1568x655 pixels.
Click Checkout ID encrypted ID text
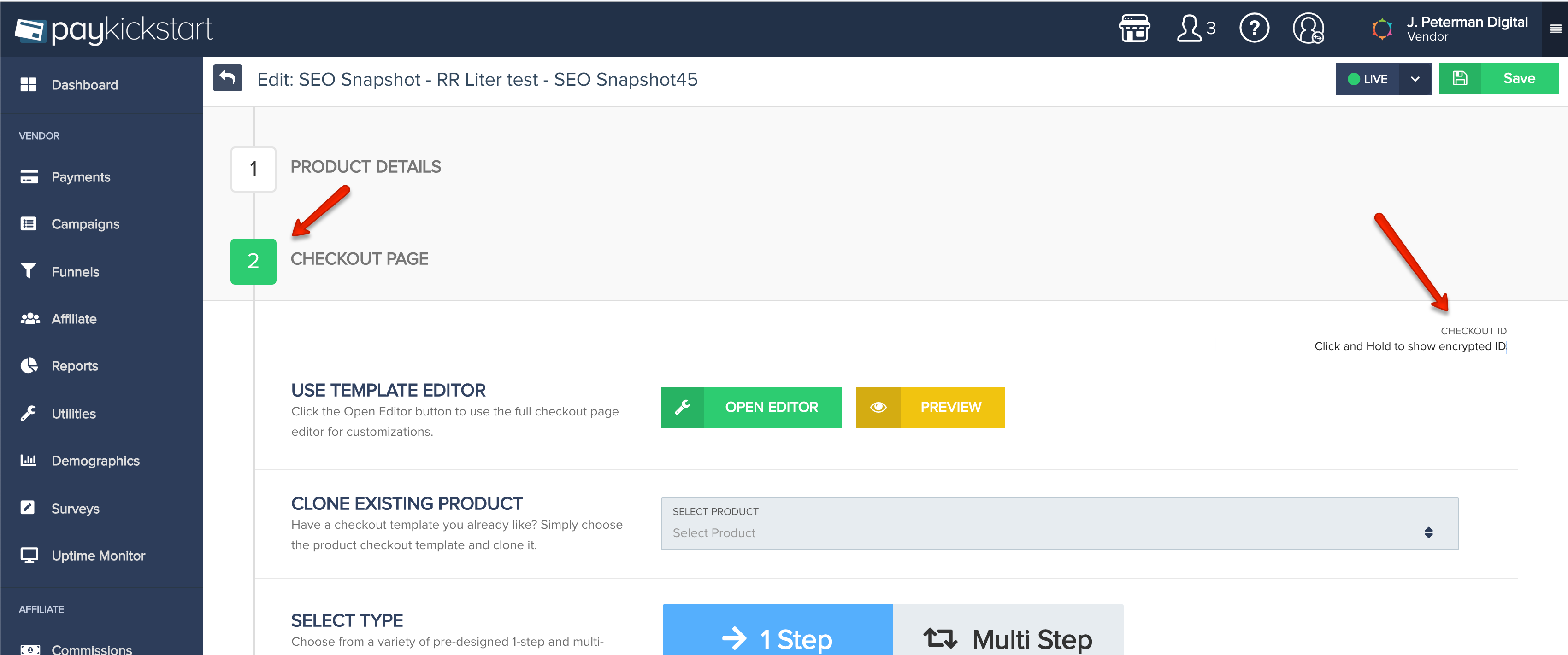point(1409,347)
